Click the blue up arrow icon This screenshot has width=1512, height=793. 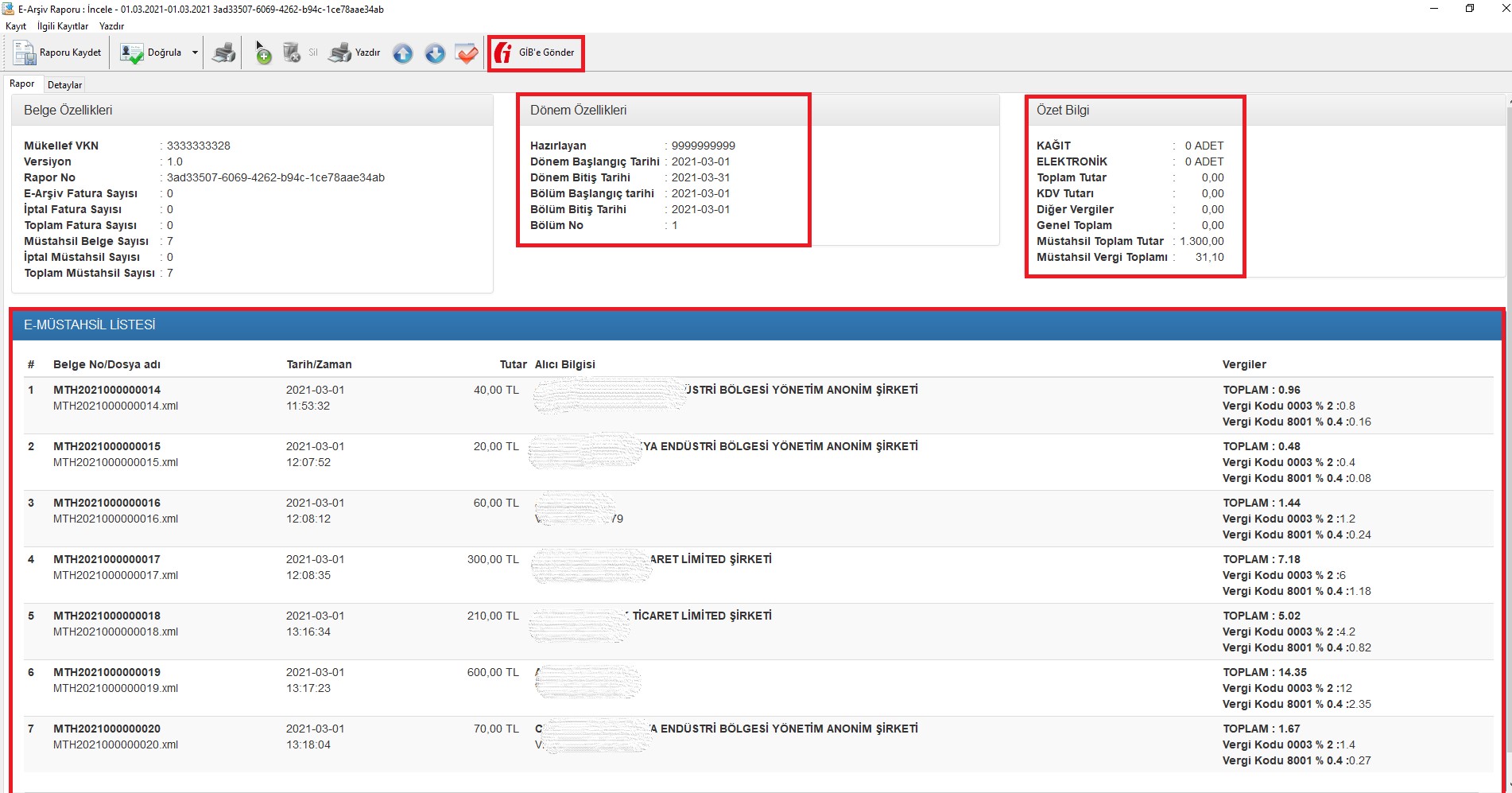pos(403,53)
